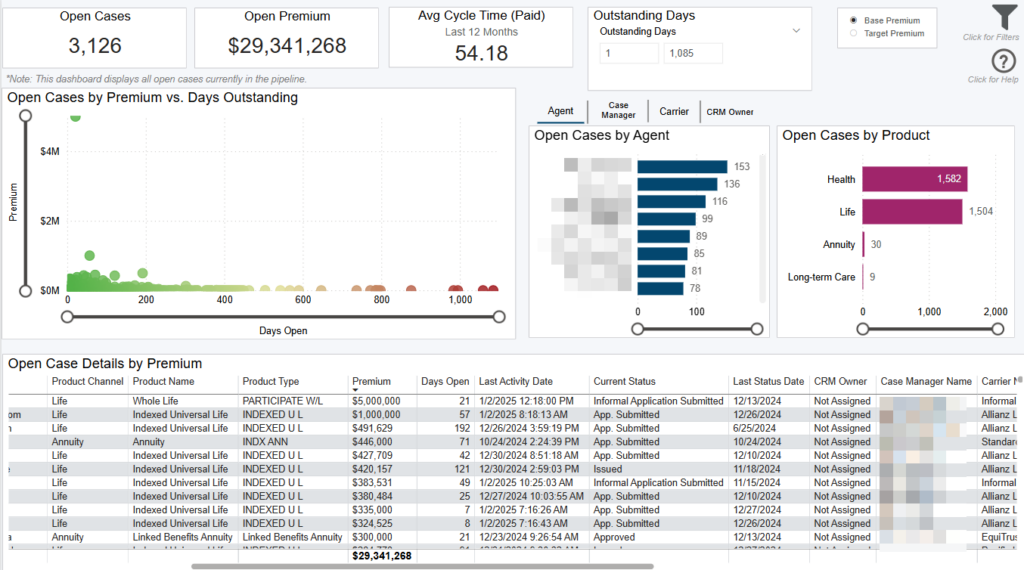Switch to the Case Manager tab
The width and height of the screenshot is (1024, 570).
click(x=618, y=111)
